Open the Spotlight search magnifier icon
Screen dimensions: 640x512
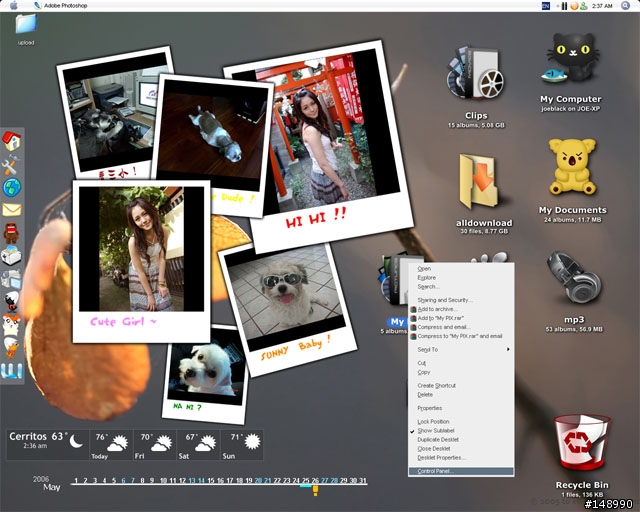pyautogui.click(x=626, y=5)
